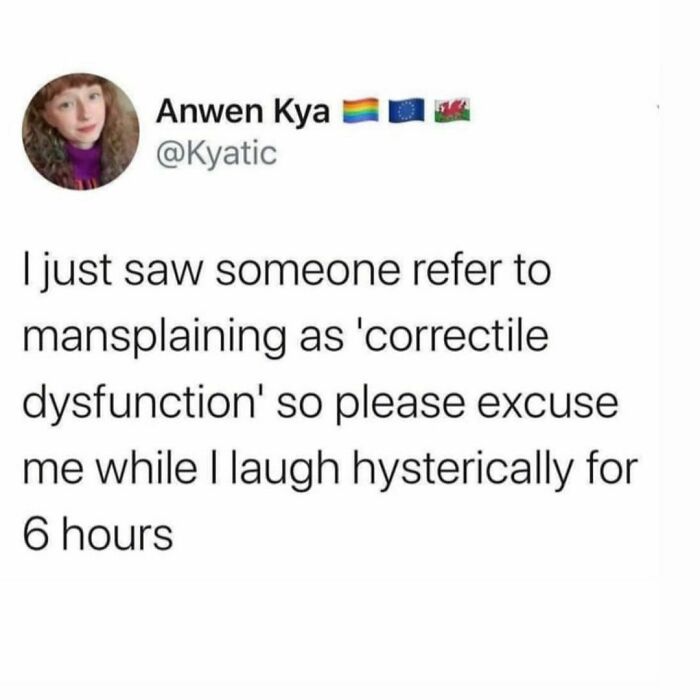Image resolution: width=700 pixels, height=700 pixels.
Task: Click the rainbow pride flag emoji
Action: pyautogui.click(x=360, y=111)
